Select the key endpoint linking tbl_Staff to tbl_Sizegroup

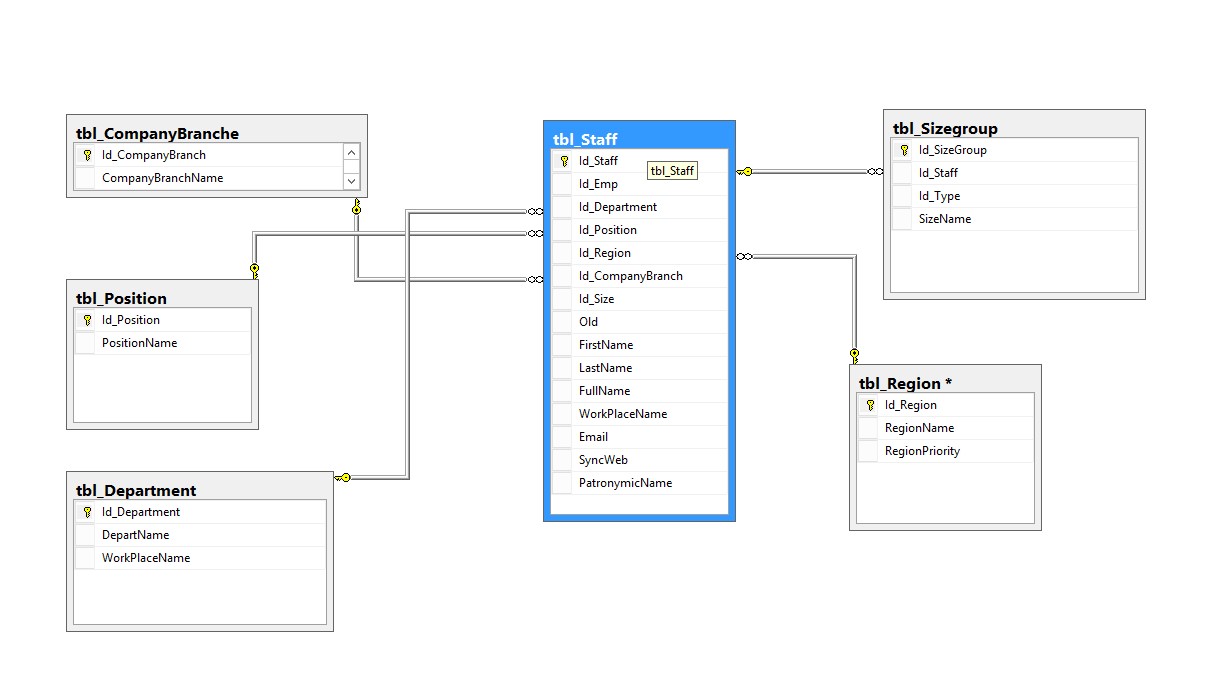(744, 172)
